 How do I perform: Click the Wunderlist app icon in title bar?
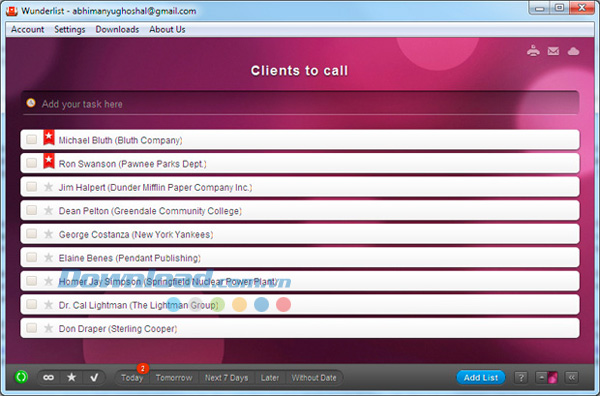pyautogui.click(x=11, y=11)
